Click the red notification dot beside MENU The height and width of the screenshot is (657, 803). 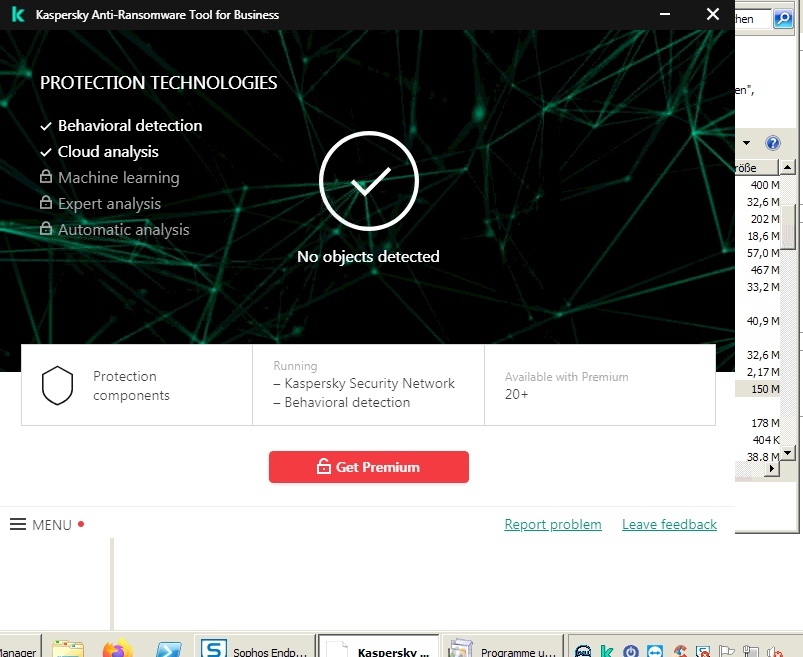tap(81, 524)
